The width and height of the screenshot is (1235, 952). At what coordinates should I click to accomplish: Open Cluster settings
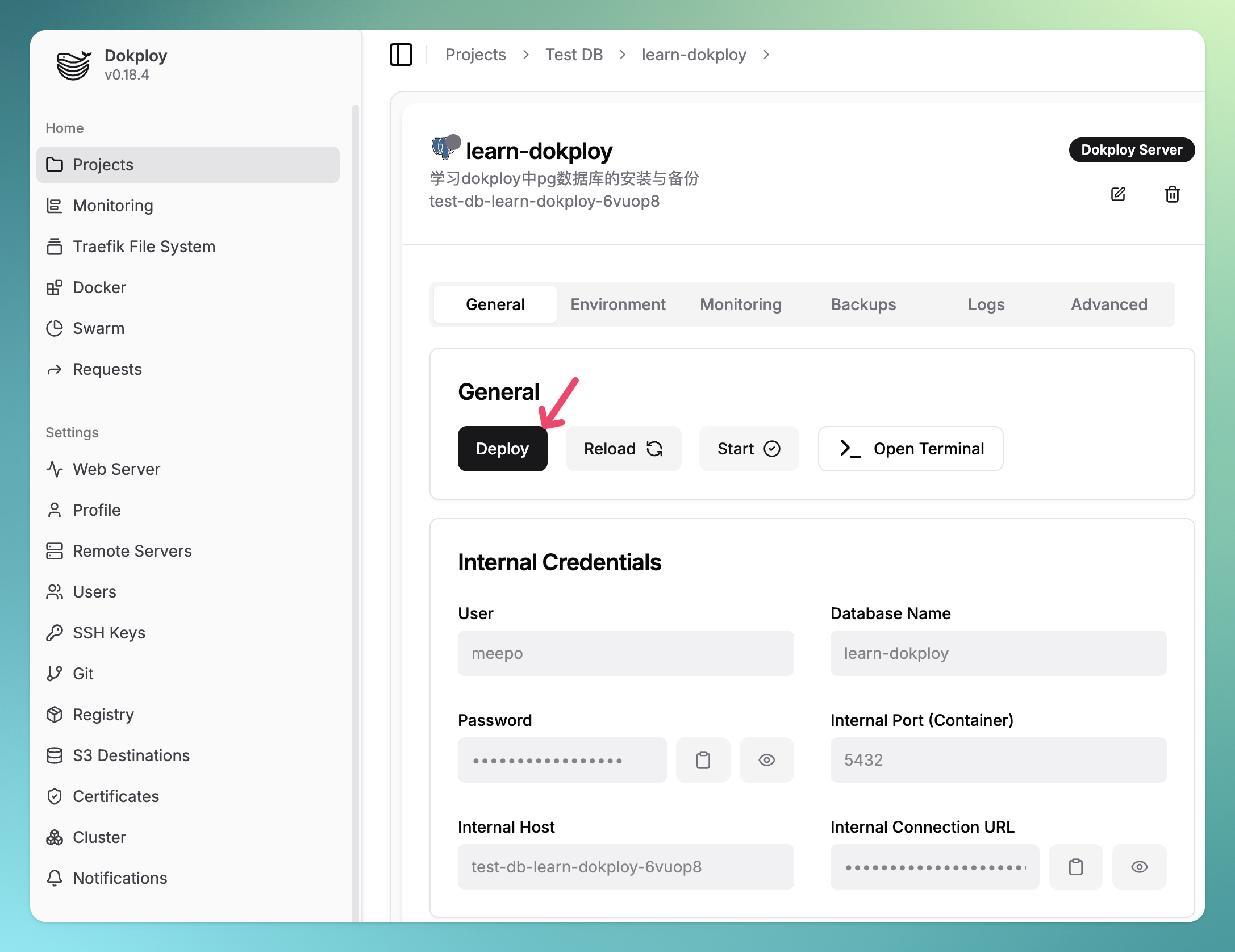(188, 837)
